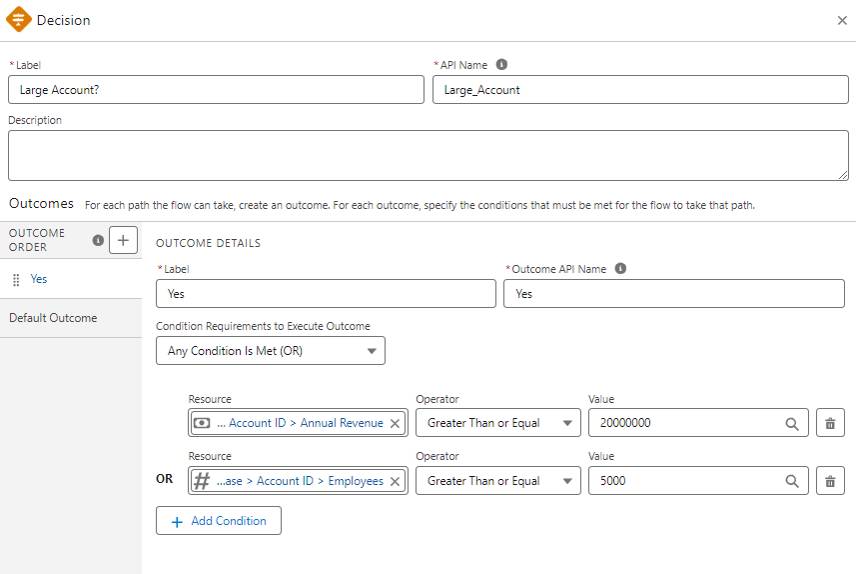Open the Outcome Order info icon
The image size is (856, 574).
tap(98, 240)
